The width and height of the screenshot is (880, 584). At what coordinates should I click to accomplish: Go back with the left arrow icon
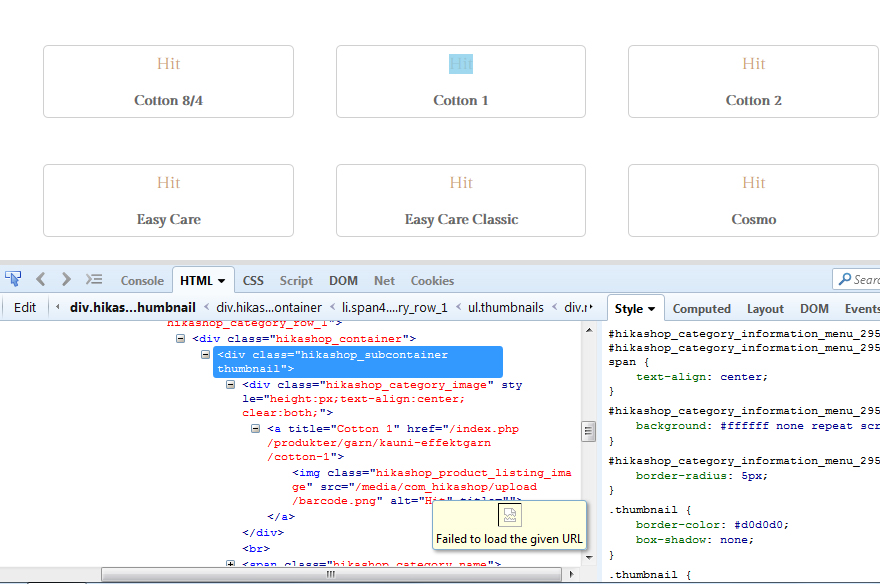[x=41, y=279]
